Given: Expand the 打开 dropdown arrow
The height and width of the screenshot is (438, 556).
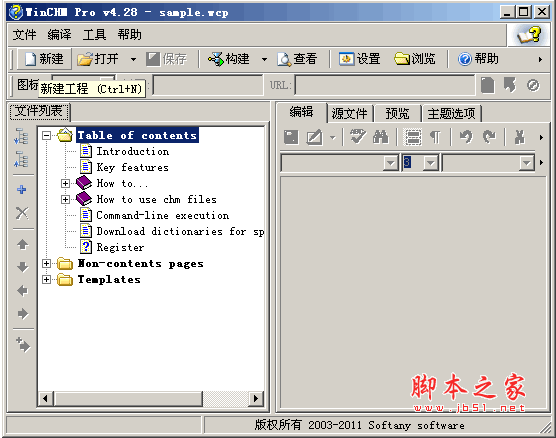Looking at the screenshot, I should point(133,59).
